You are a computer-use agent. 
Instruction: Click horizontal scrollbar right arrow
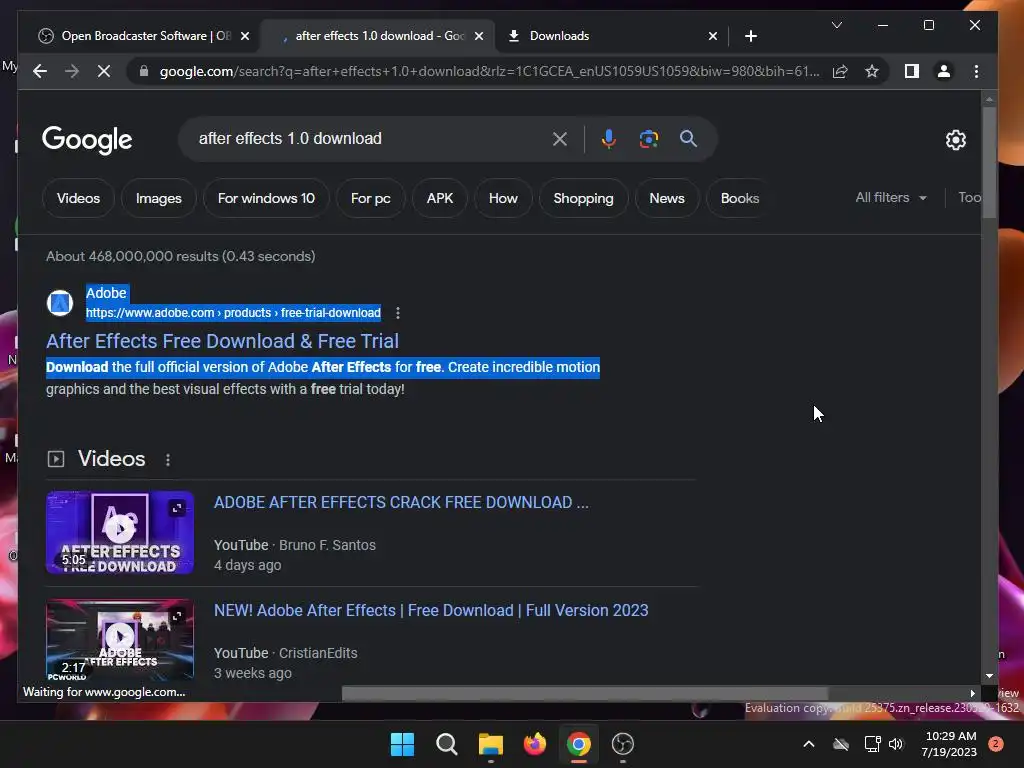point(972,693)
